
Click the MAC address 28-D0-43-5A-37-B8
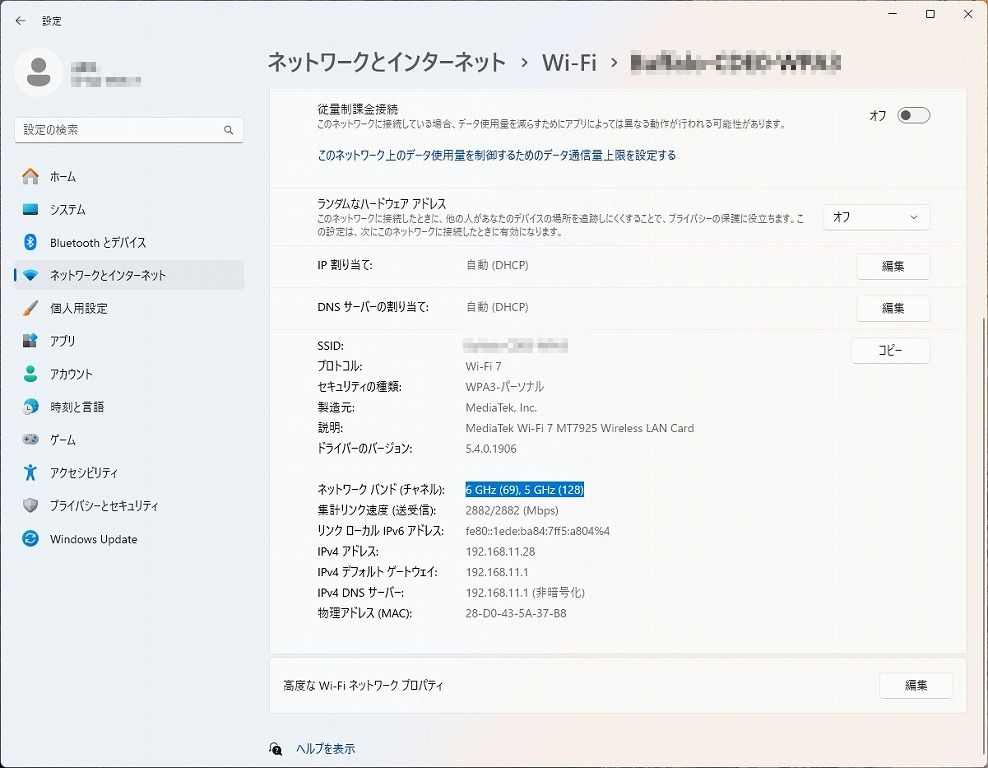click(516, 613)
